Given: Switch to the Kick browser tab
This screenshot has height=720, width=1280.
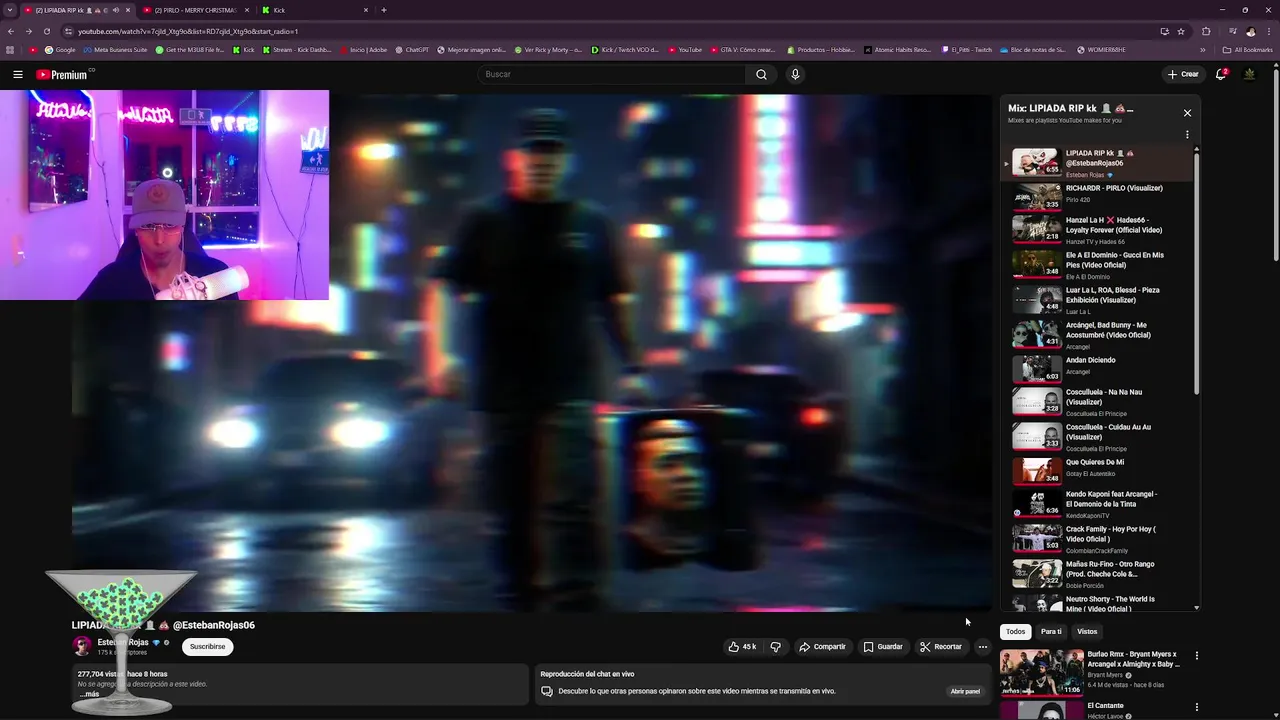Looking at the screenshot, I should (x=315, y=10).
